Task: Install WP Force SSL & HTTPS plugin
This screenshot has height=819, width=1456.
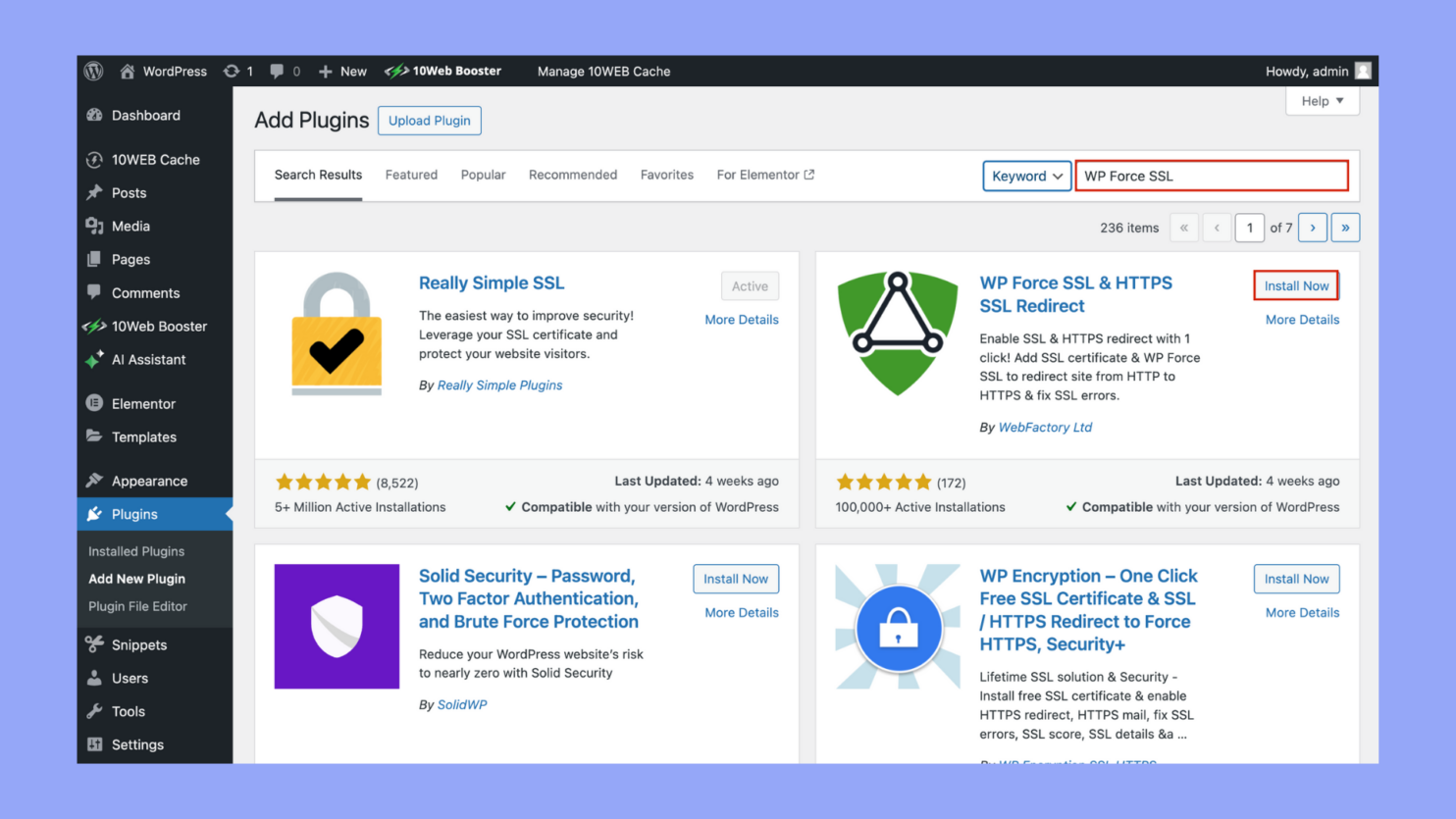Action: point(1296,286)
